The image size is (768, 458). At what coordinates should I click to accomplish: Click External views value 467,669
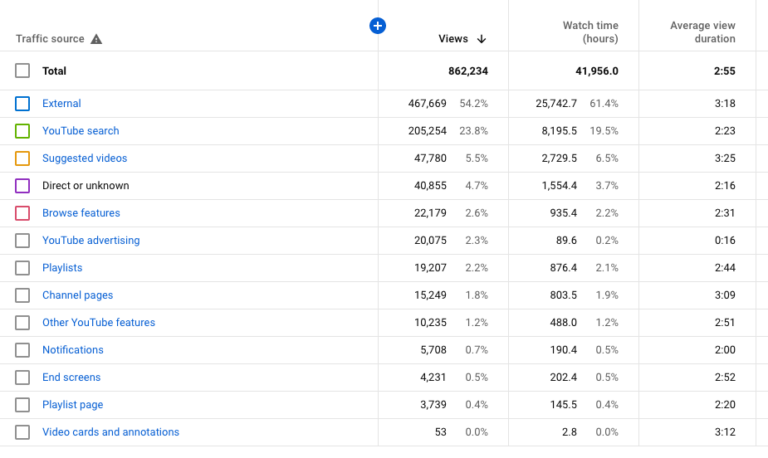point(427,103)
